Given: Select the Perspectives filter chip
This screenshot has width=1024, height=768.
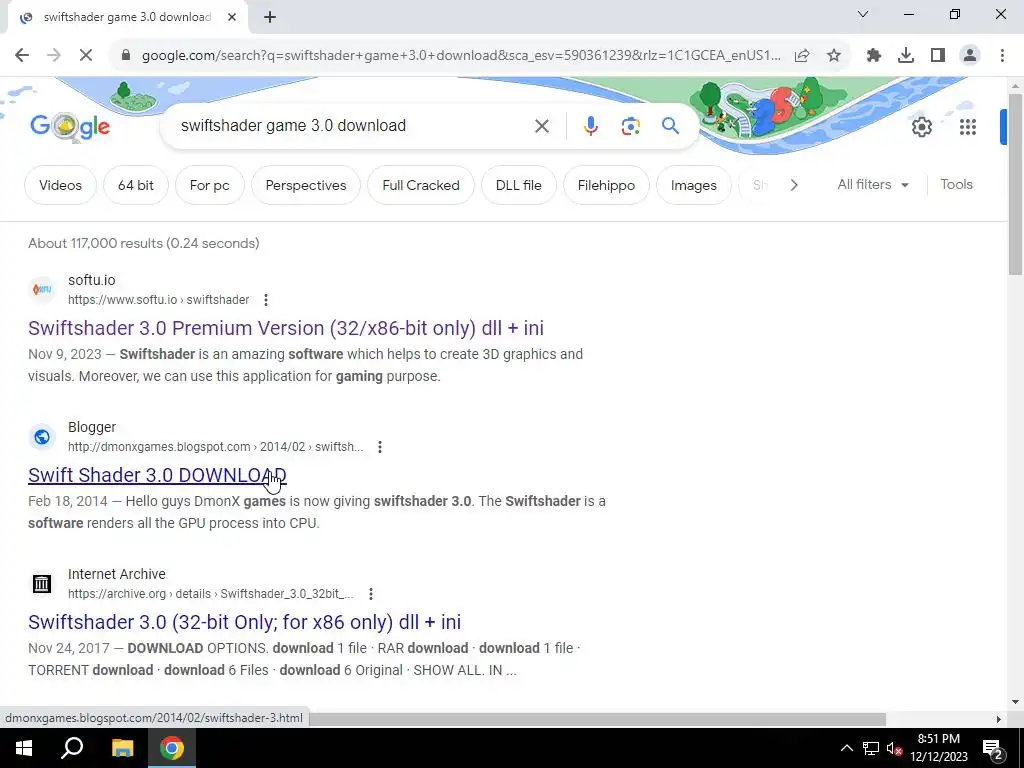Looking at the screenshot, I should (x=306, y=185).
